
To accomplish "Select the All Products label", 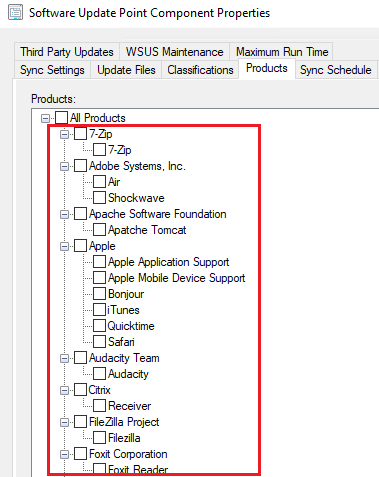I will tap(98, 118).
